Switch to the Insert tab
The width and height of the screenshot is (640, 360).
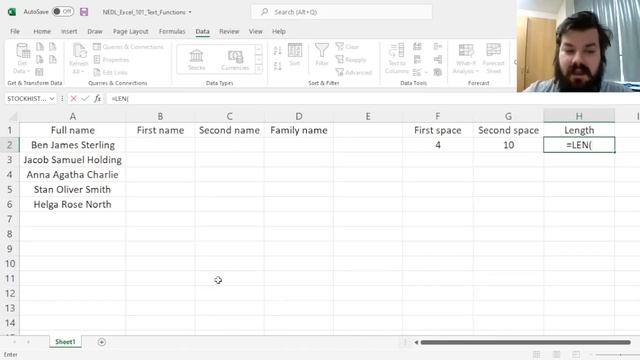[69, 31]
